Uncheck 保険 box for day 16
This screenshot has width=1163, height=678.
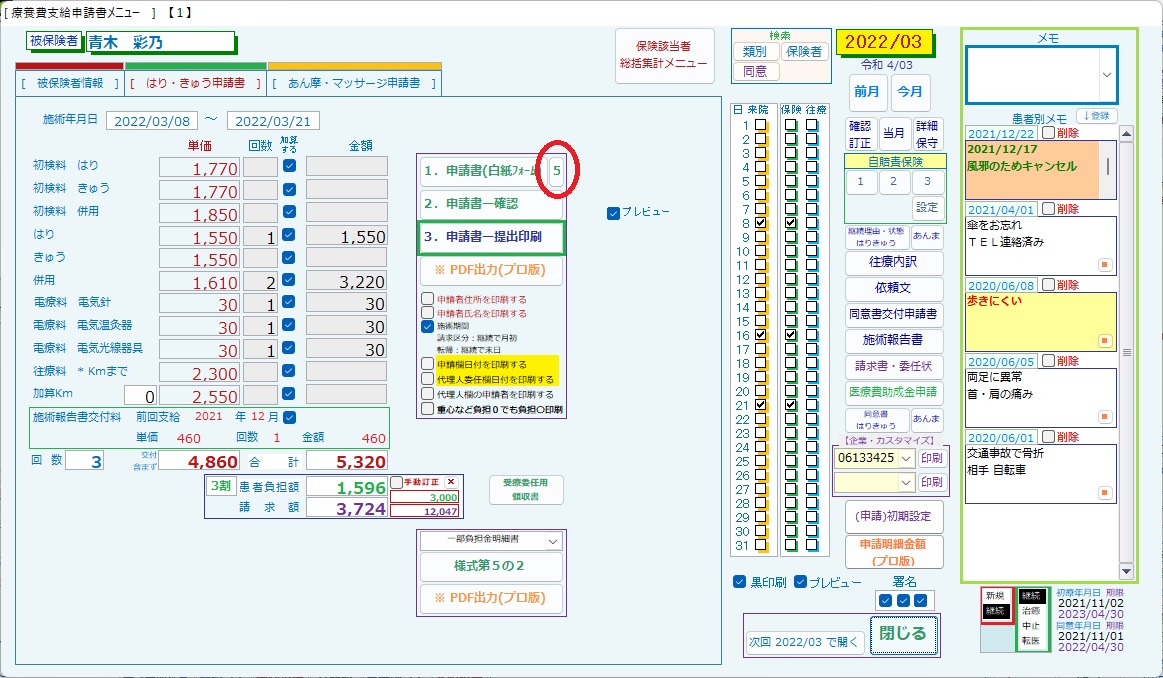click(x=791, y=335)
